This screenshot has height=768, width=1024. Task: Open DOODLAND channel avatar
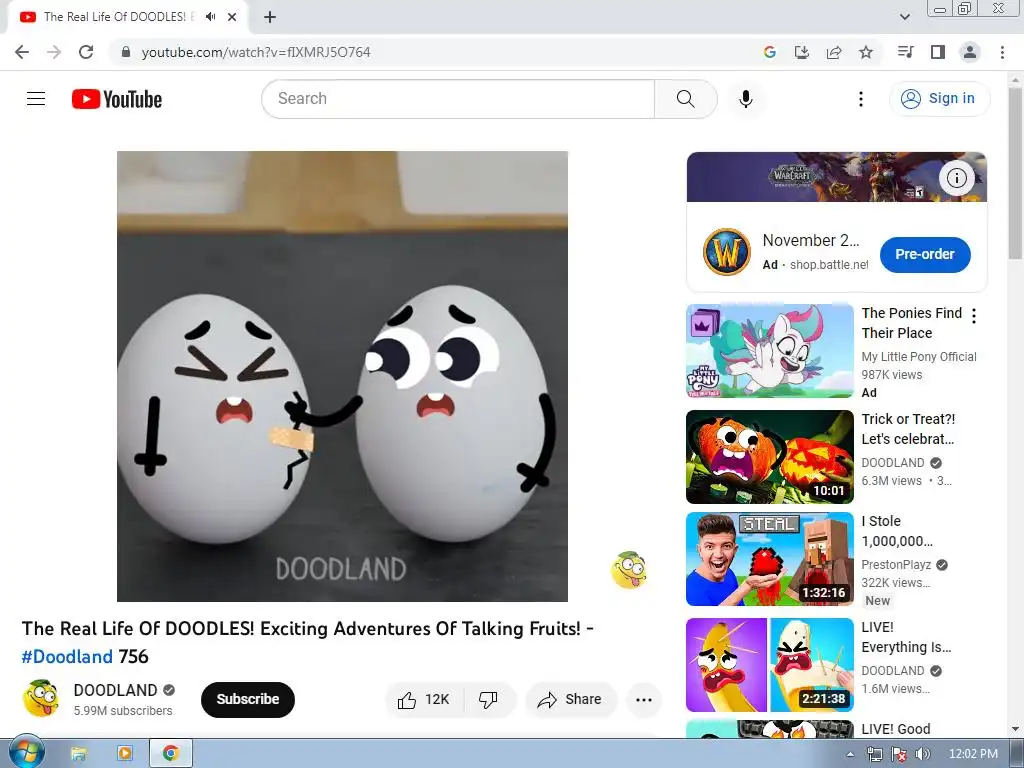tap(41, 699)
